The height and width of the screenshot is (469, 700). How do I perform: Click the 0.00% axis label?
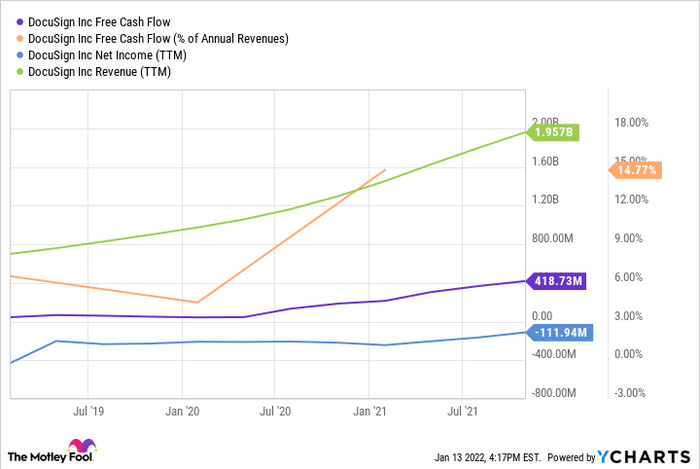[x=629, y=354]
